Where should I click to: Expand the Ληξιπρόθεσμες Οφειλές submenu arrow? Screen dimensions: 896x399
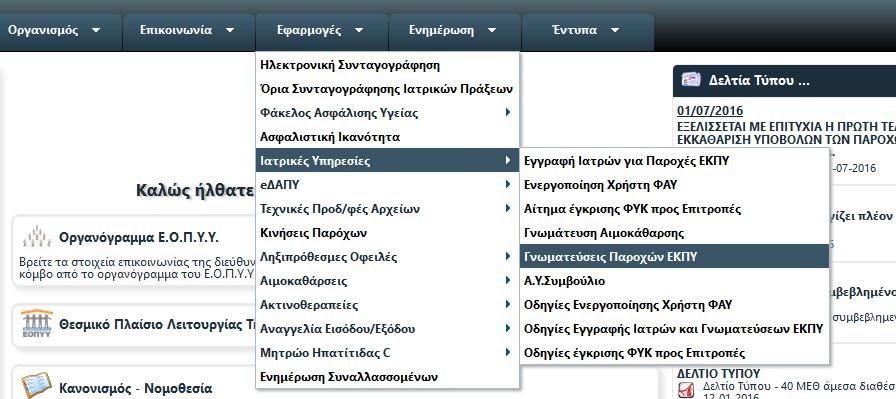pyautogui.click(x=507, y=257)
